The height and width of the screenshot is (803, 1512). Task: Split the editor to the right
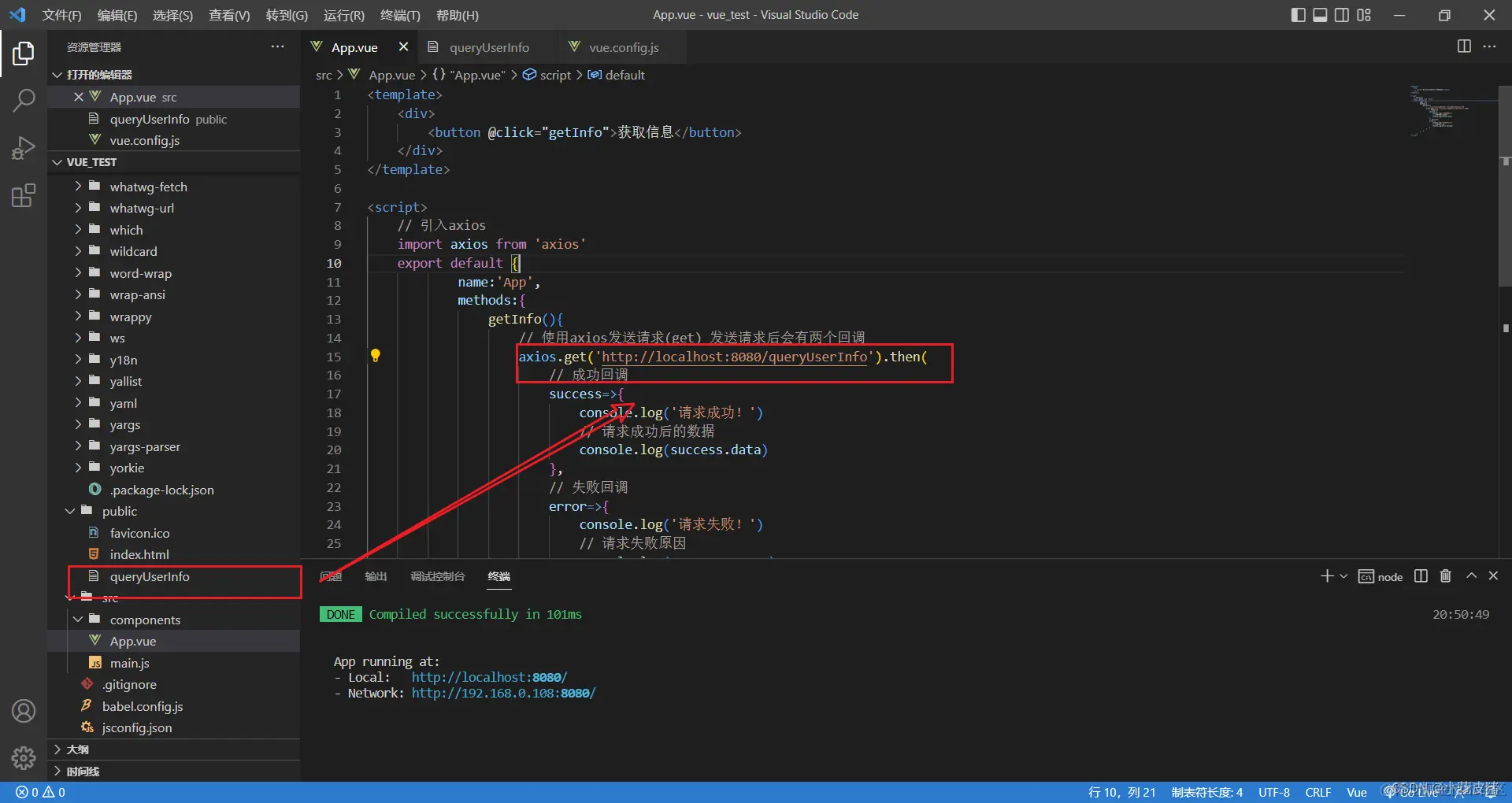1463,46
